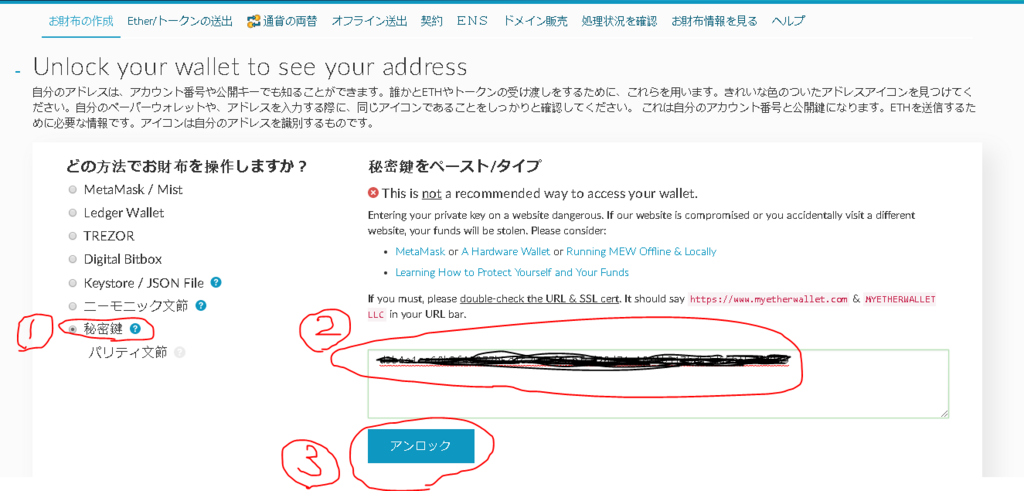Click the アンロック button

click(x=421, y=446)
